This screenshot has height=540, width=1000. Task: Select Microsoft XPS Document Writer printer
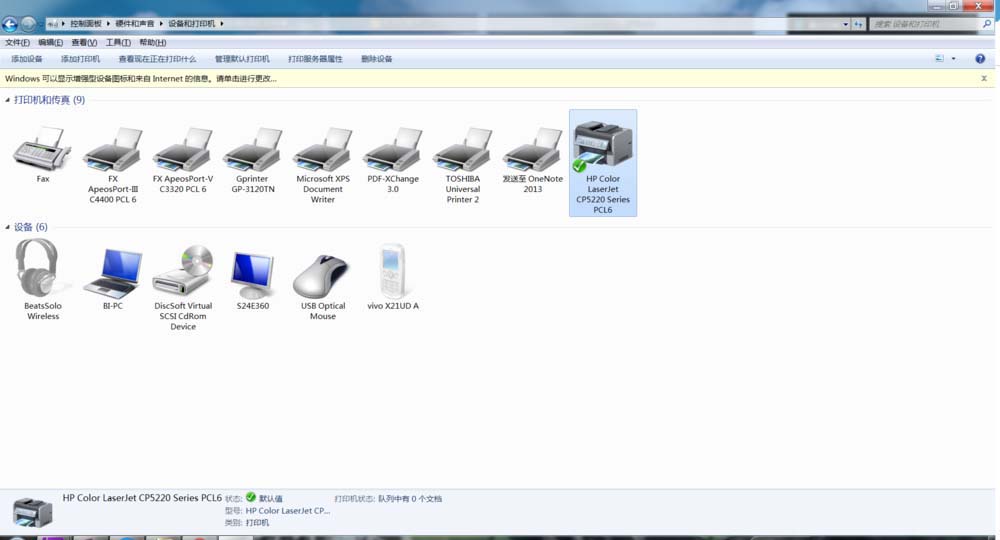pos(323,149)
